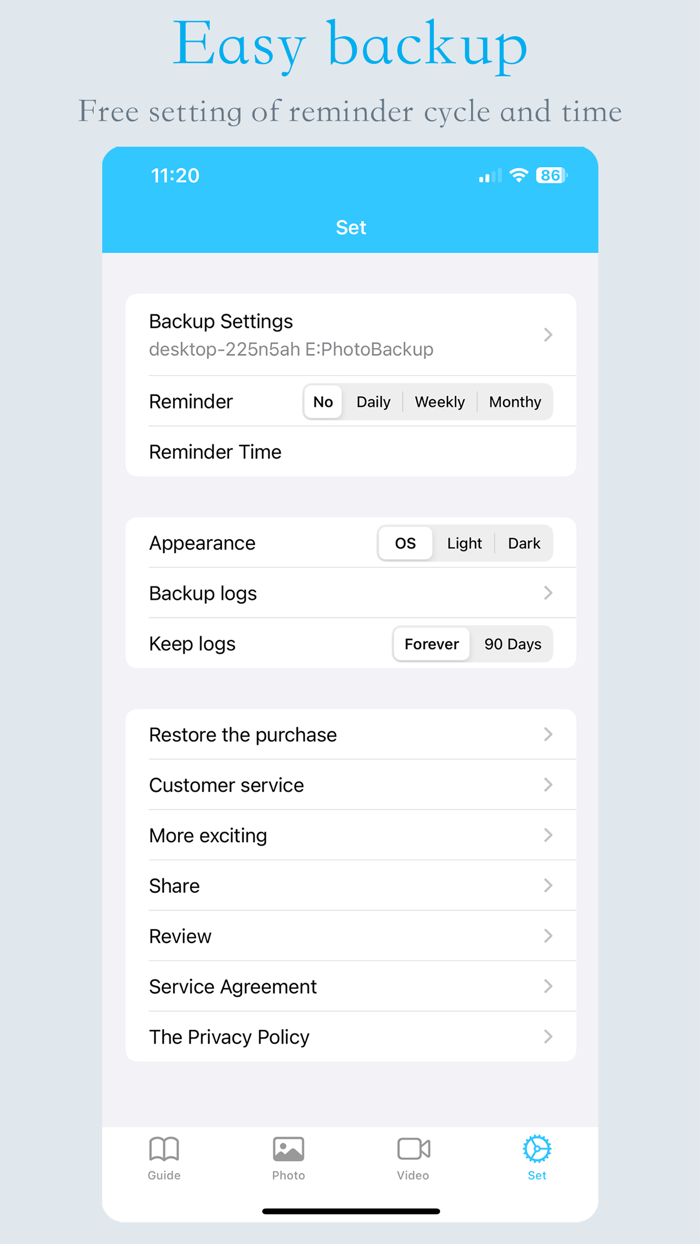Tap the Reminder Time row
This screenshot has height=1244, width=700.
(350, 451)
